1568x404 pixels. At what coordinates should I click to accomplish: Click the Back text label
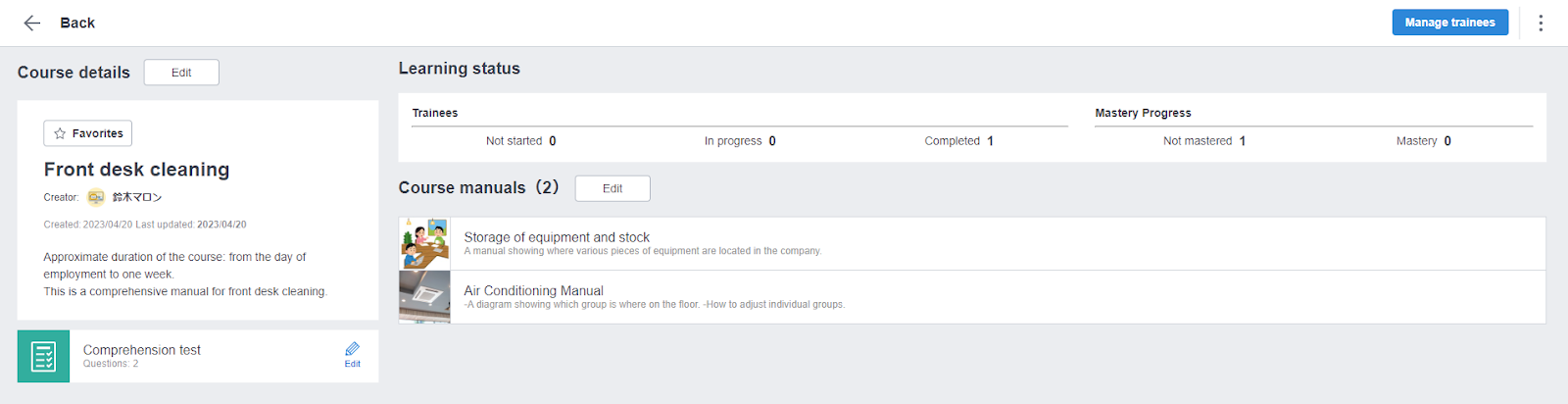pos(77,23)
